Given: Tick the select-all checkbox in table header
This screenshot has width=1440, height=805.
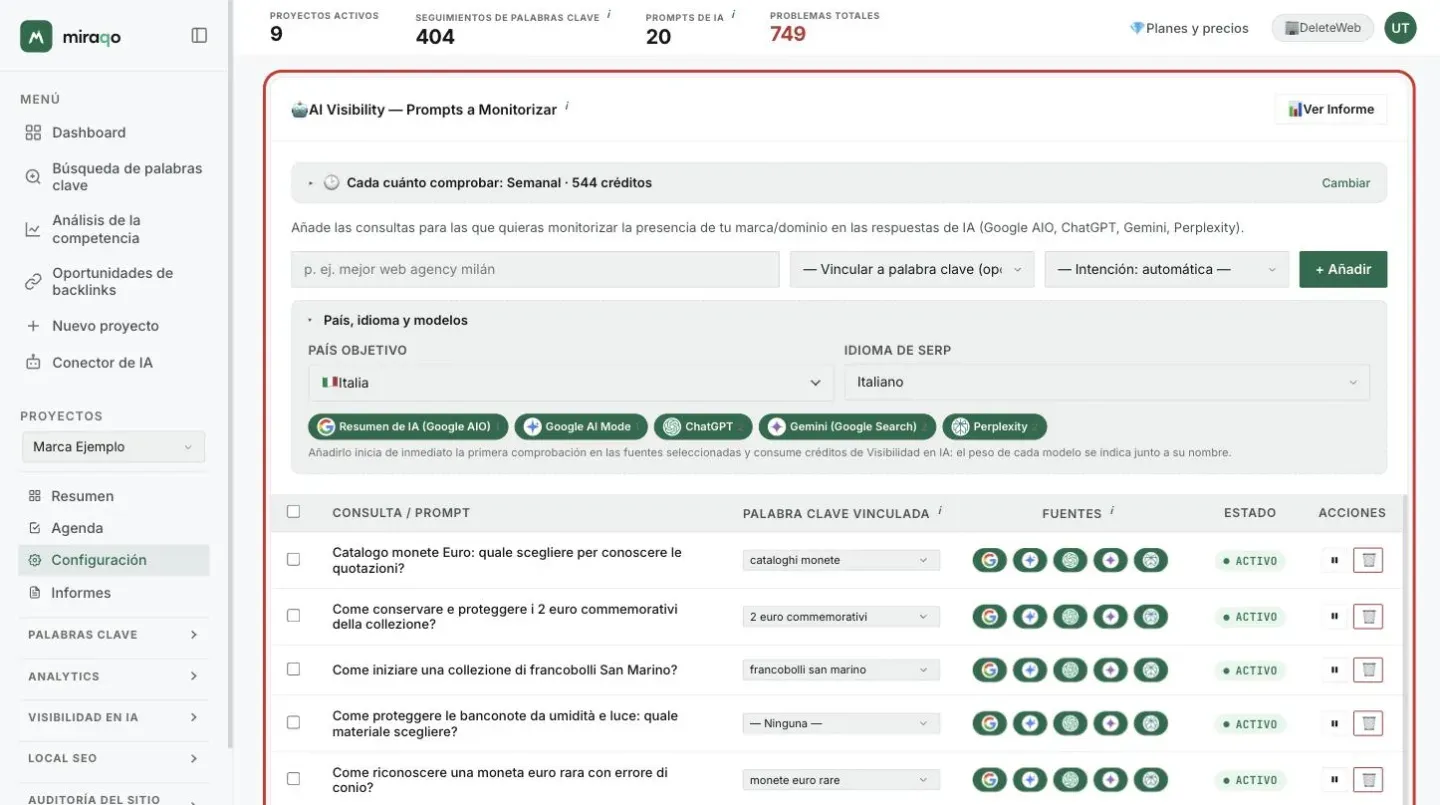Looking at the screenshot, I should point(293,512).
